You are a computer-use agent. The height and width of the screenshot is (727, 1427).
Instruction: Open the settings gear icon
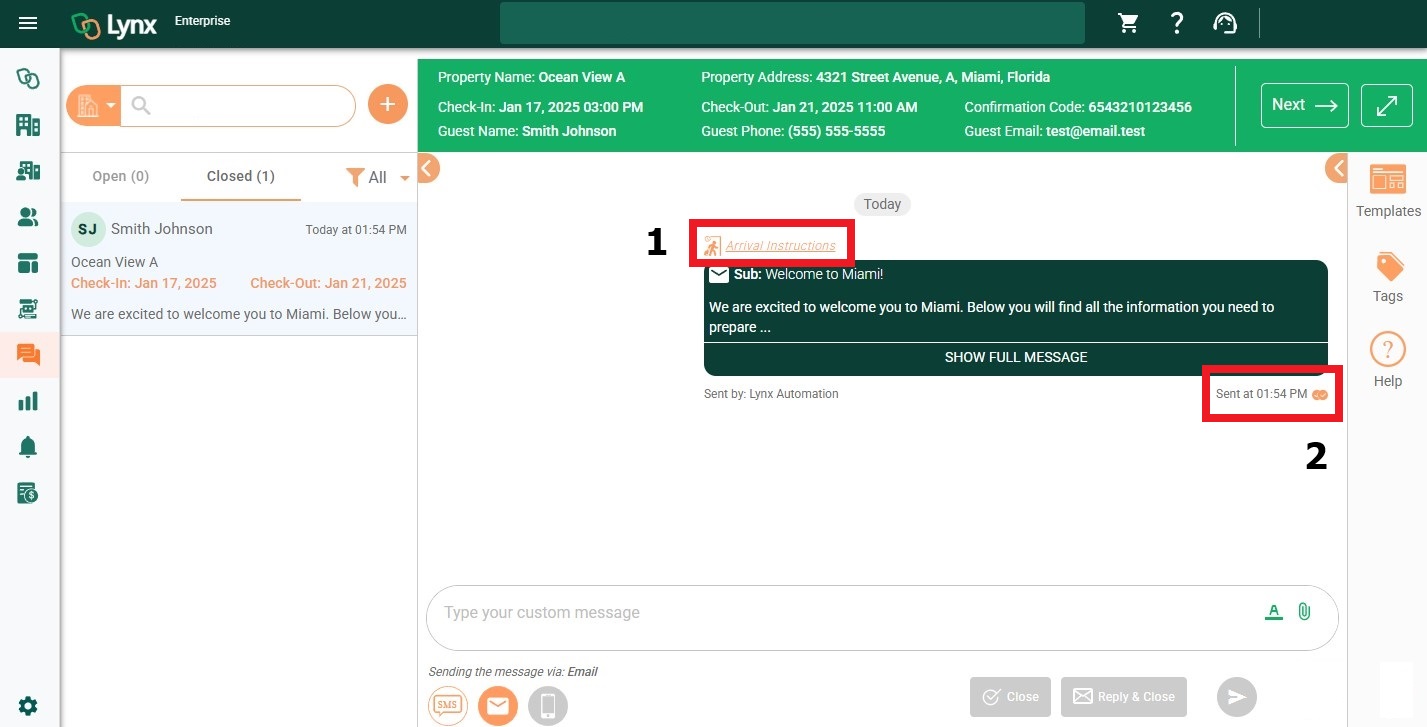click(x=28, y=706)
